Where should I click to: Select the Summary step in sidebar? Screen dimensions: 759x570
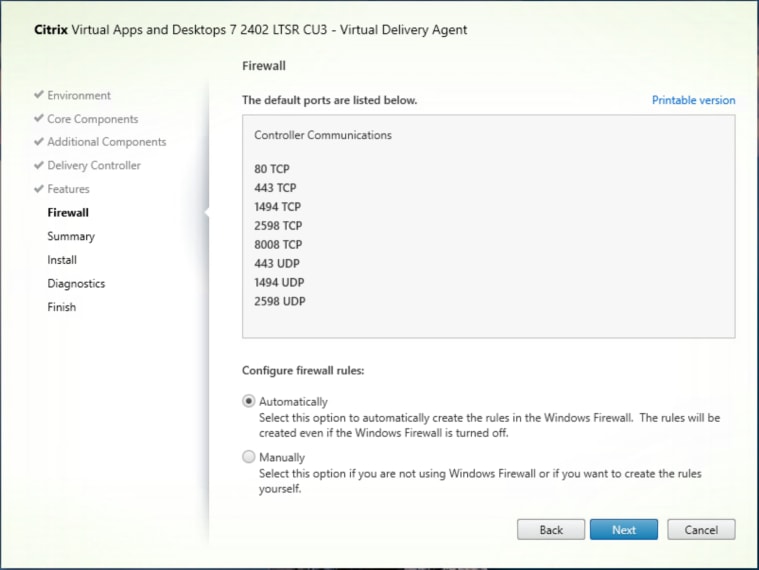[x=71, y=236]
